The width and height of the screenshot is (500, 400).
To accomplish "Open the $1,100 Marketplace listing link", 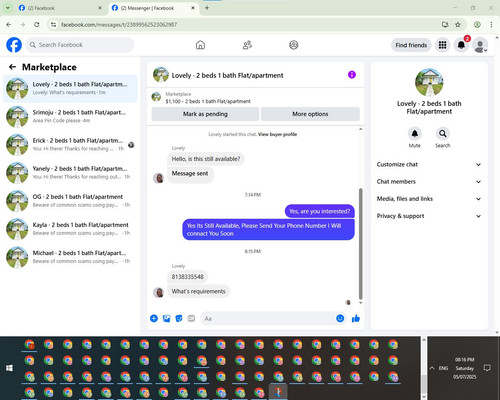I will pos(208,101).
